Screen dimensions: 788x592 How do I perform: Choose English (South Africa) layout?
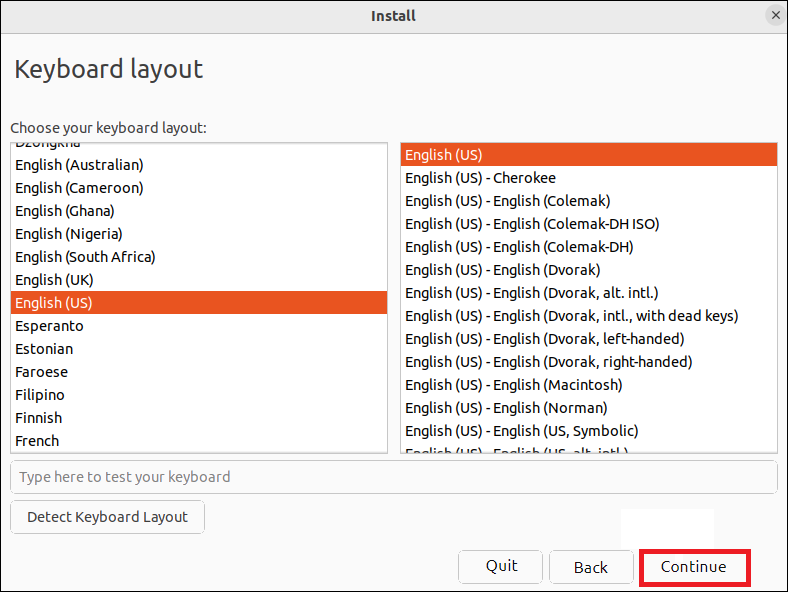point(85,257)
